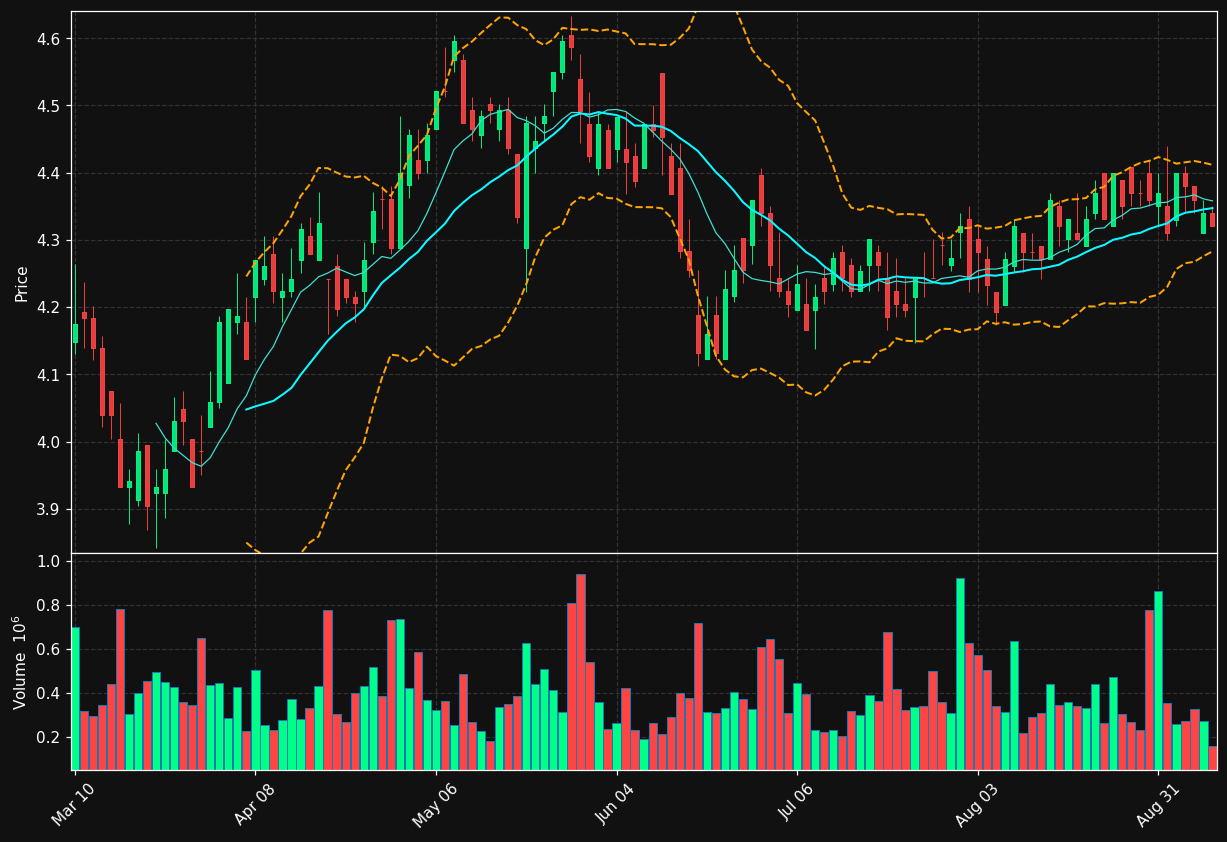Viewport: 1227px width, 842px height.
Task: Select the 0.2 volume tick label
Action: [49, 738]
